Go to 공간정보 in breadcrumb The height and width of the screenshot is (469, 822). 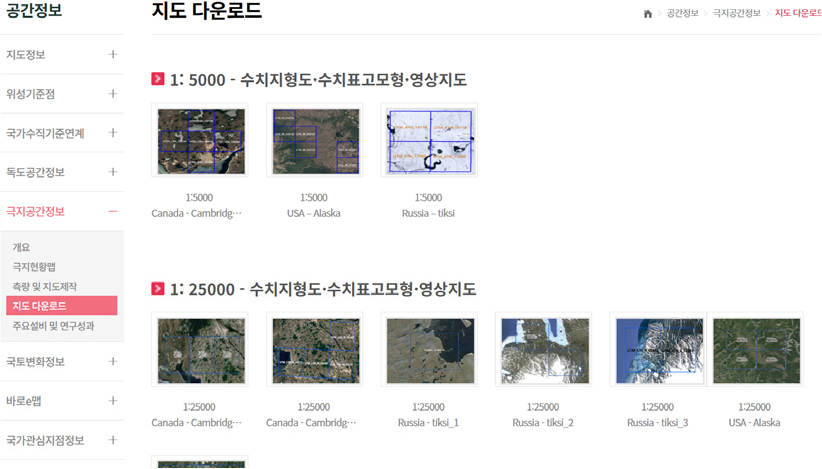tap(683, 13)
